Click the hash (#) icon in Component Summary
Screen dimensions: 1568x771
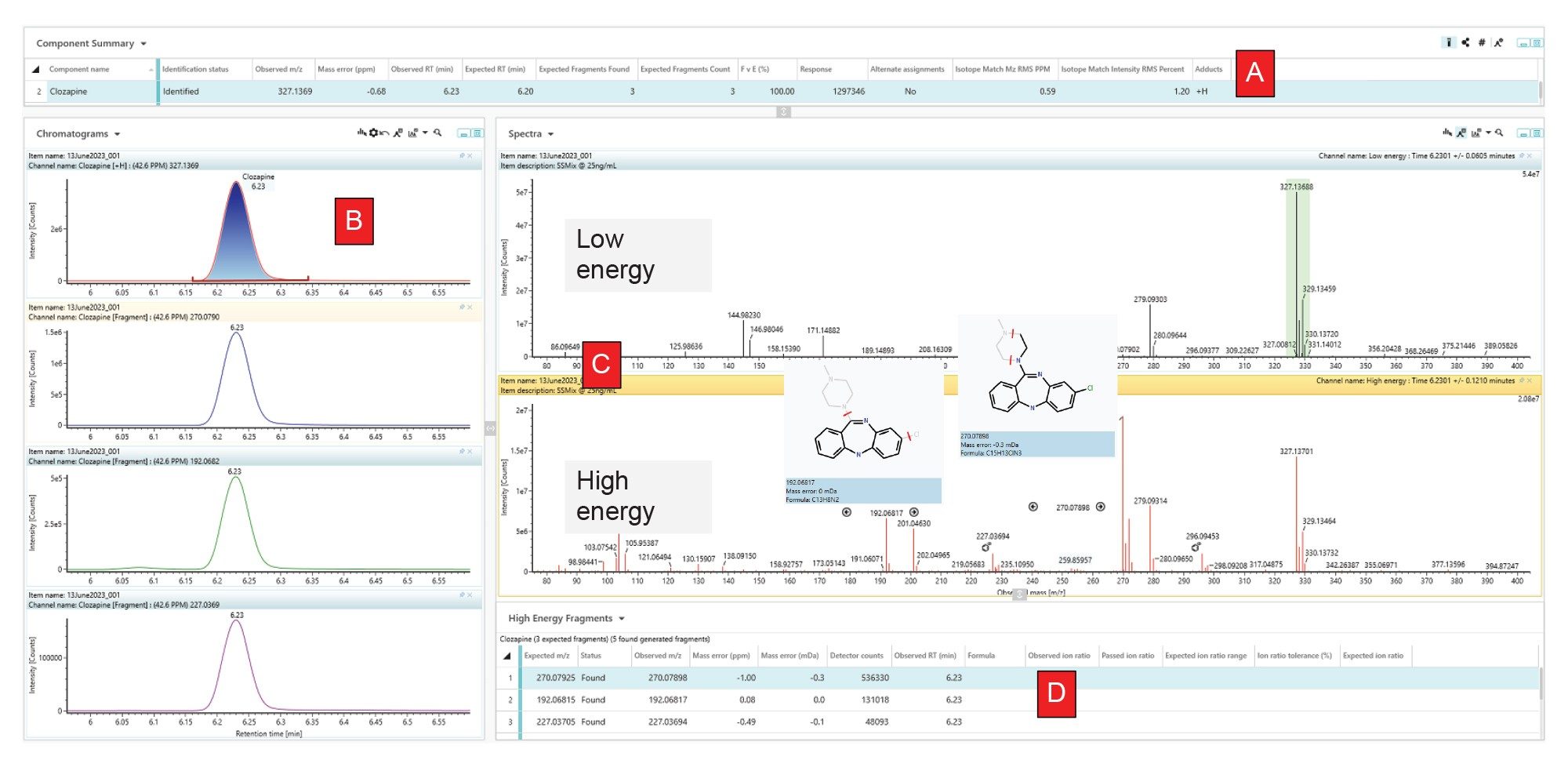click(x=1481, y=42)
